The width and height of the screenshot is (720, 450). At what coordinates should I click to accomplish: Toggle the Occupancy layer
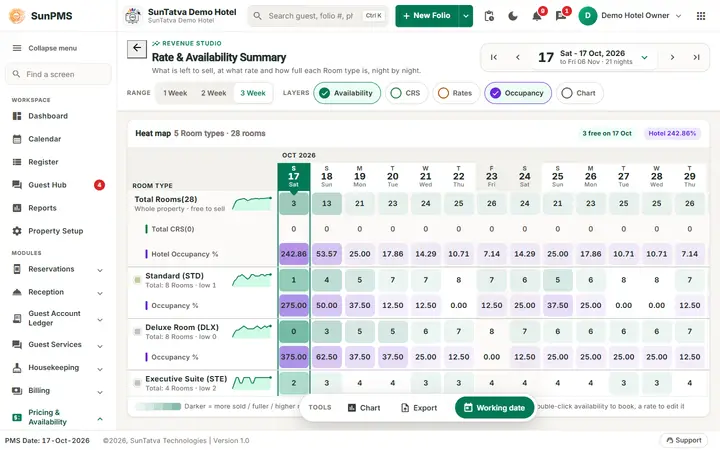pos(518,93)
